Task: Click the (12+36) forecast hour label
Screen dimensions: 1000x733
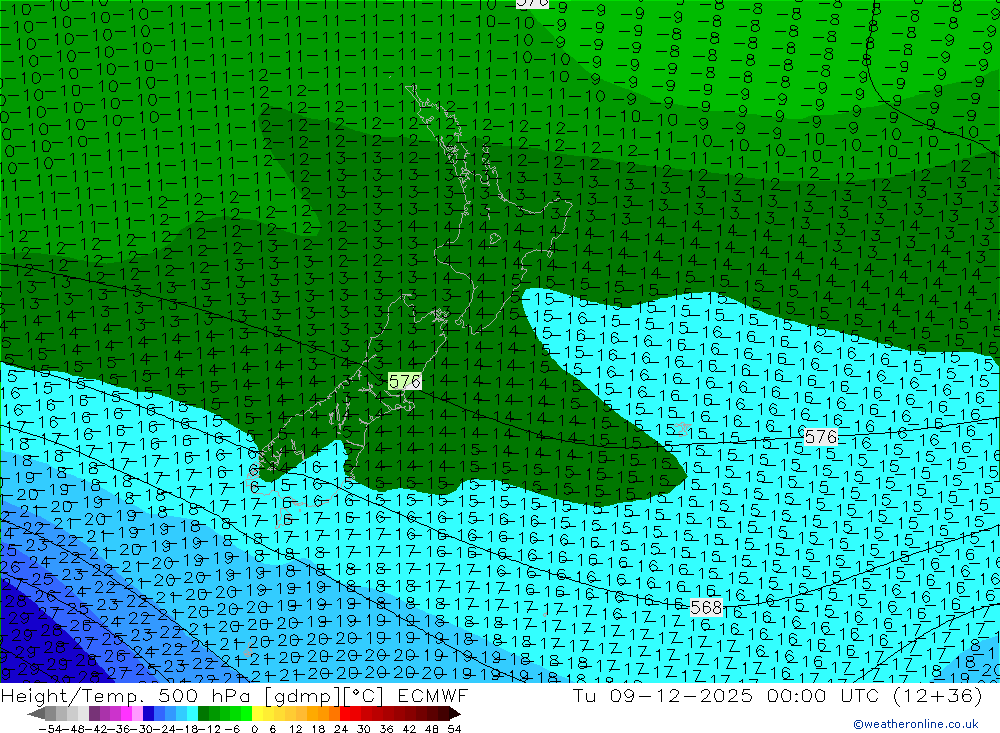Action: click(945, 696)
